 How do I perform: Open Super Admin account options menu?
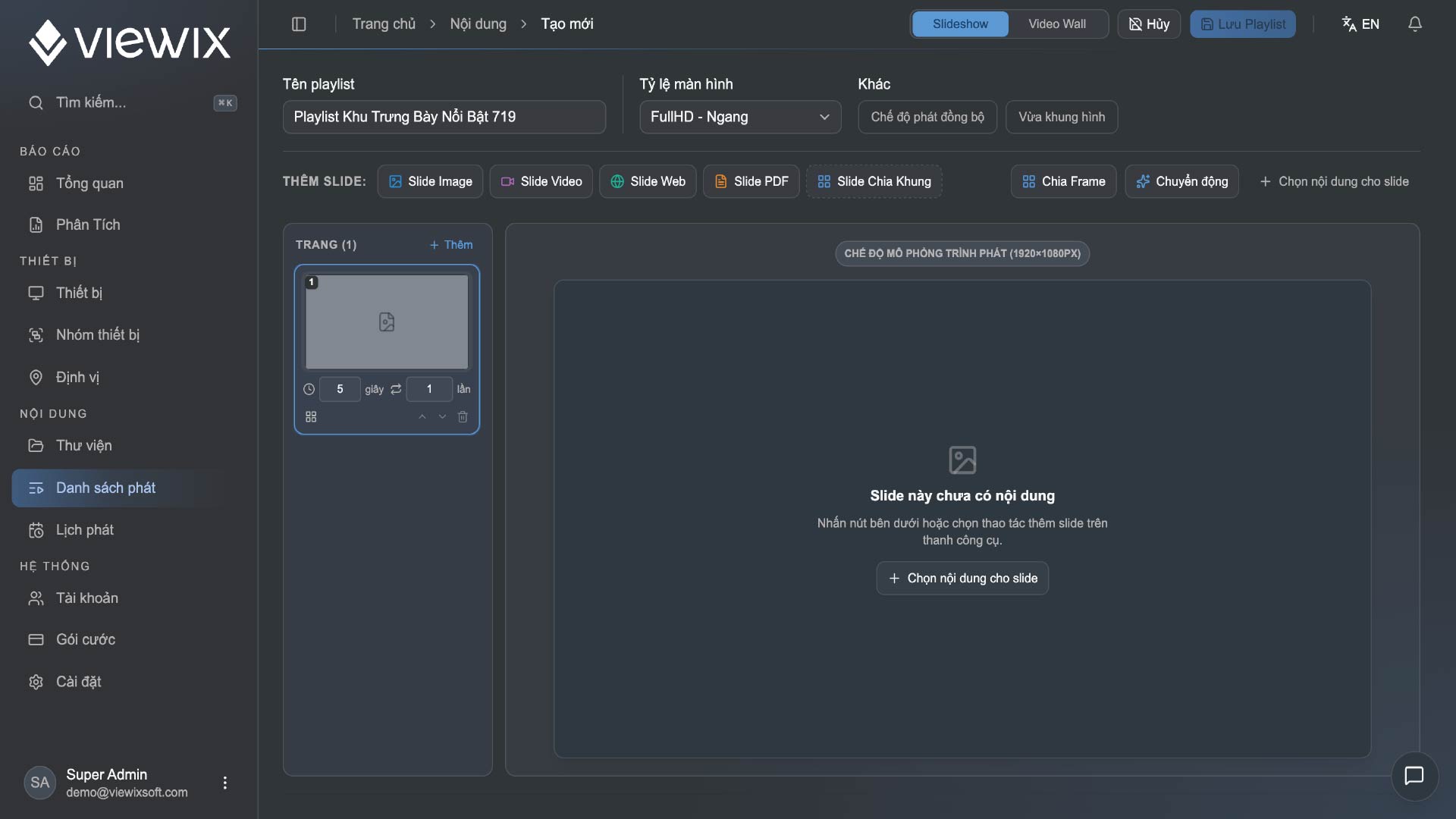(x=224, y=783)
